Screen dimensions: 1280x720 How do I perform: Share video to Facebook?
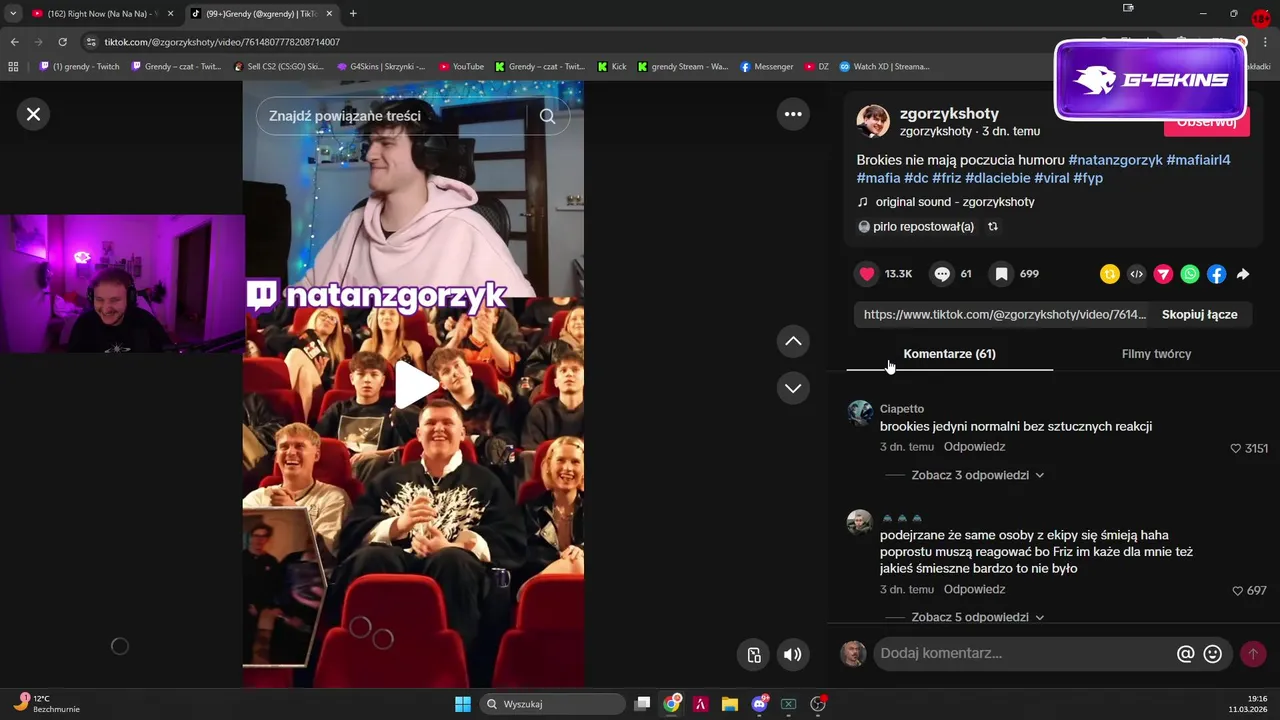coord(1216,274)
